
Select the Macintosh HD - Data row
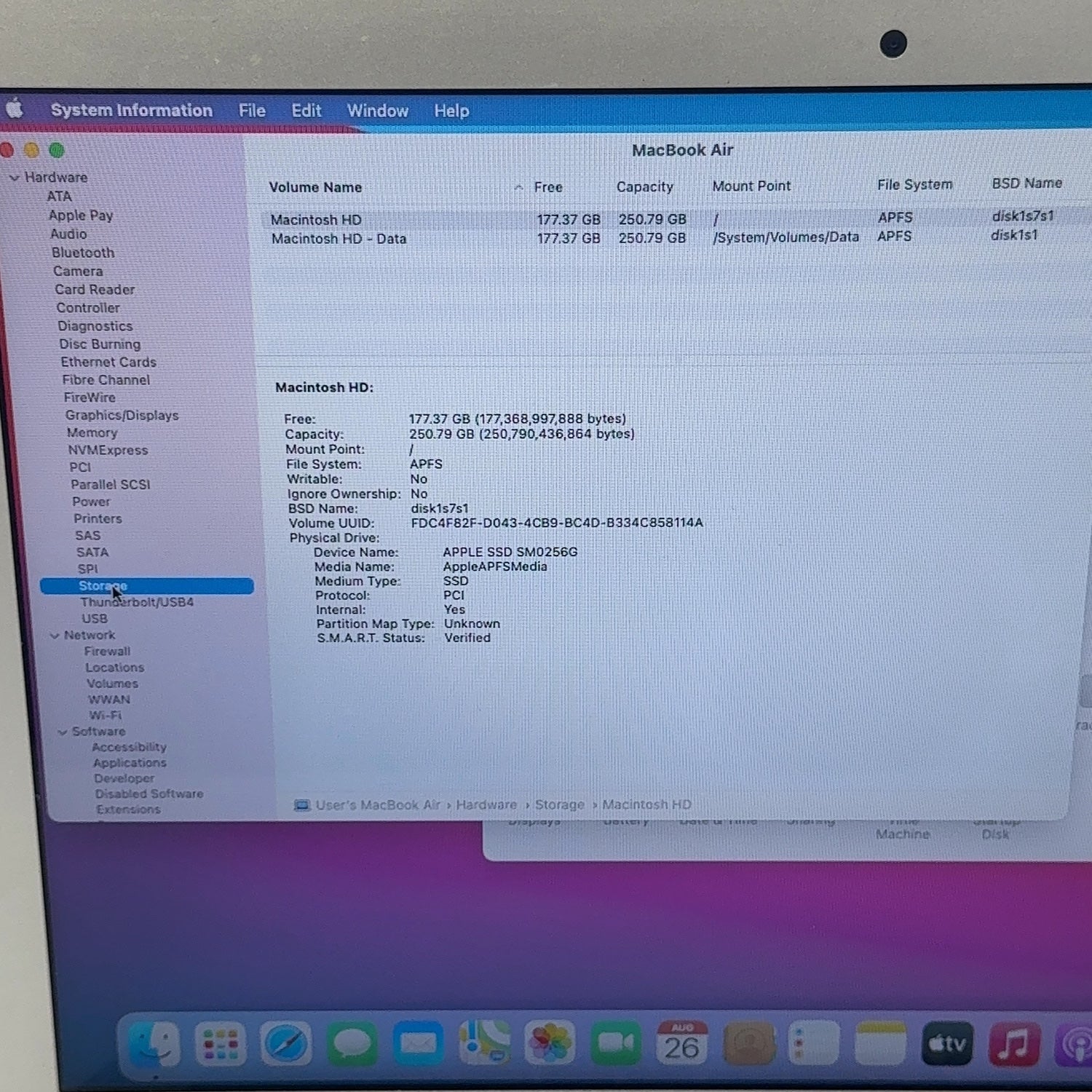pyautogui.click(x=676, y=237)
